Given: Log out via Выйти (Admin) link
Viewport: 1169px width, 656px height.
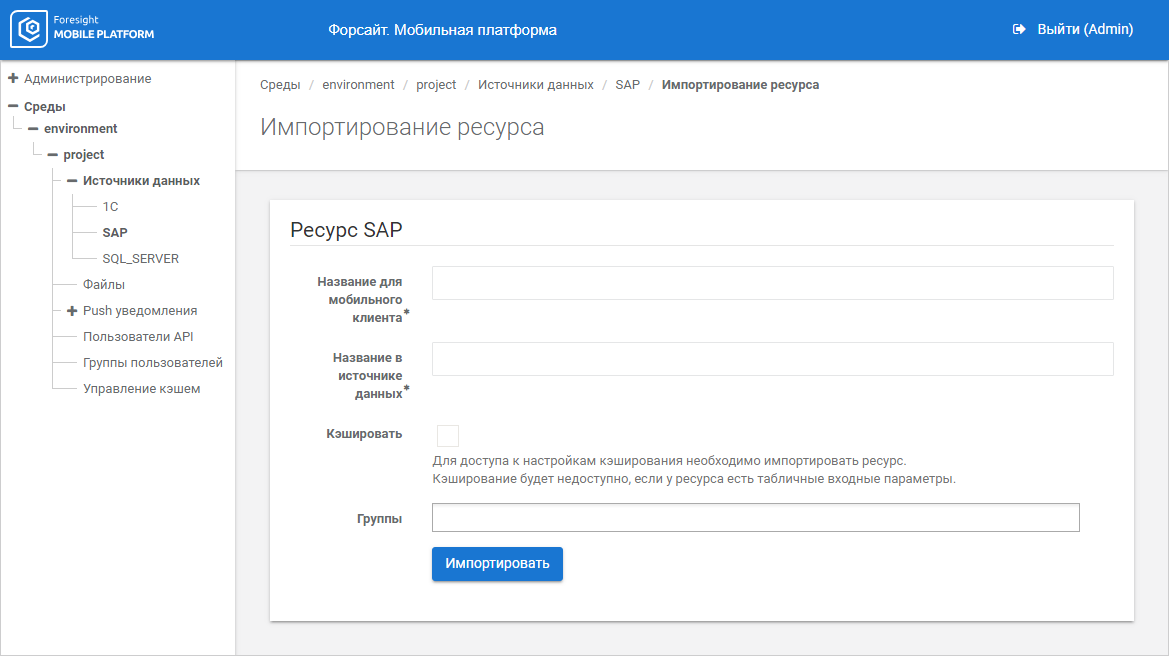Looking at the screenshot, I should [x=1085, y=29].
